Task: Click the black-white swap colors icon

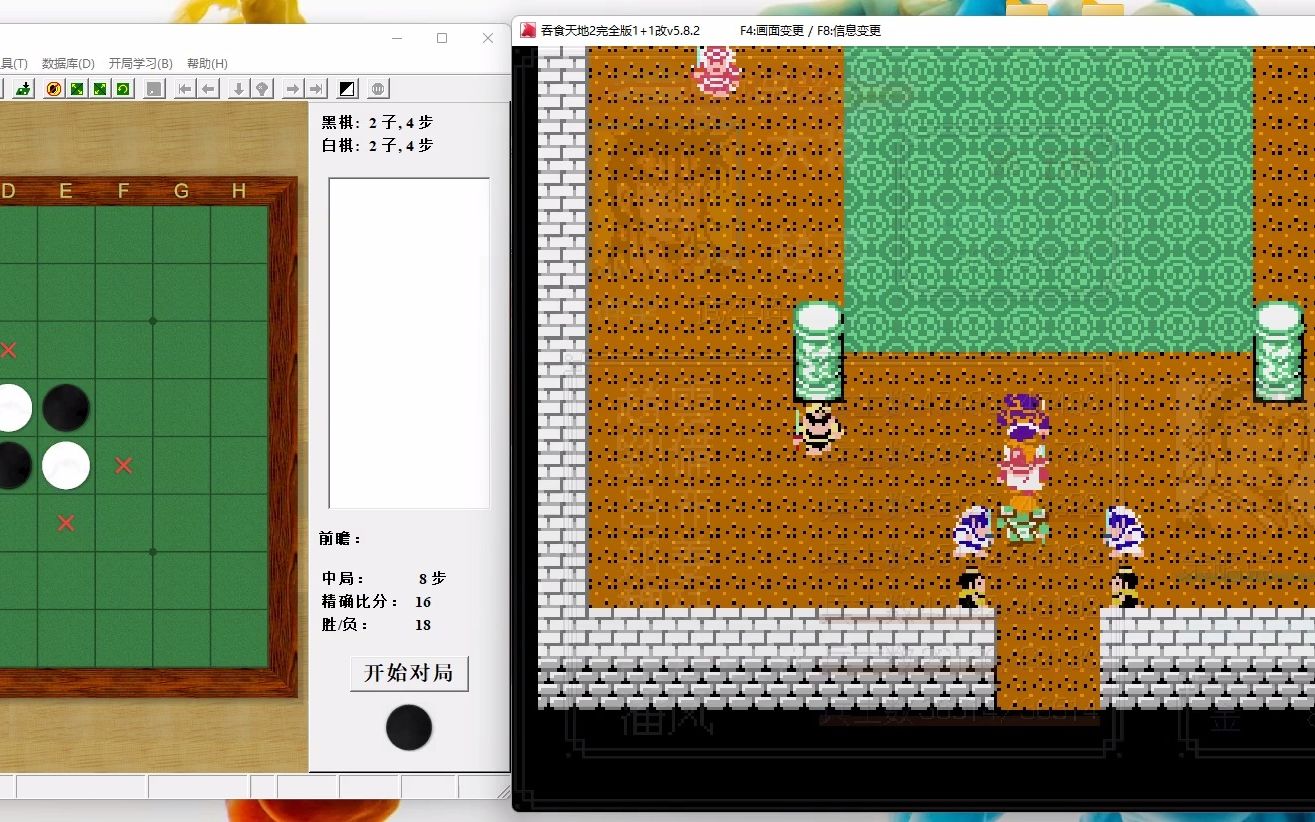Action: [346, 89]
